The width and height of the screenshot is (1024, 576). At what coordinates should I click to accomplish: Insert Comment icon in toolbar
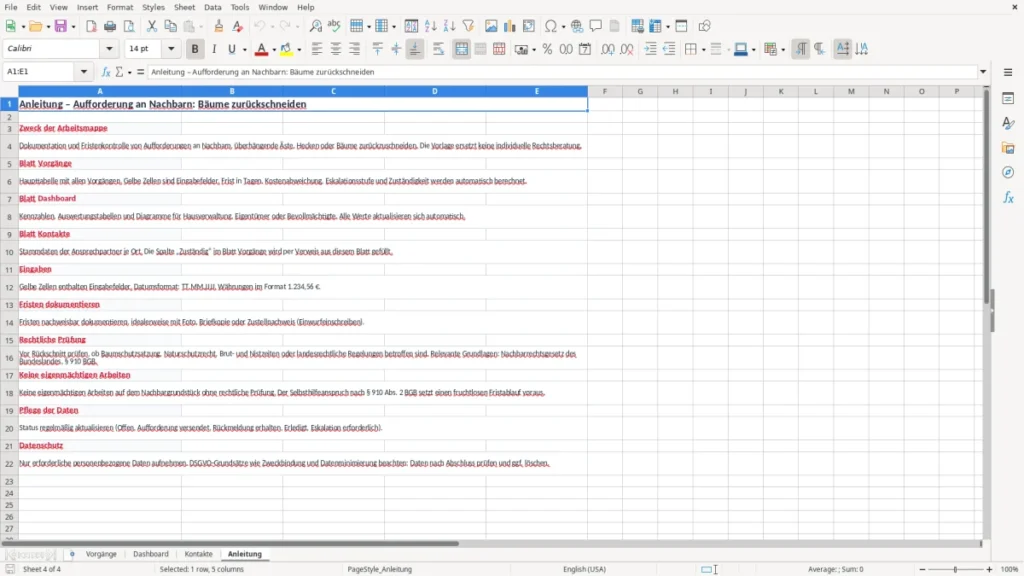596,26
